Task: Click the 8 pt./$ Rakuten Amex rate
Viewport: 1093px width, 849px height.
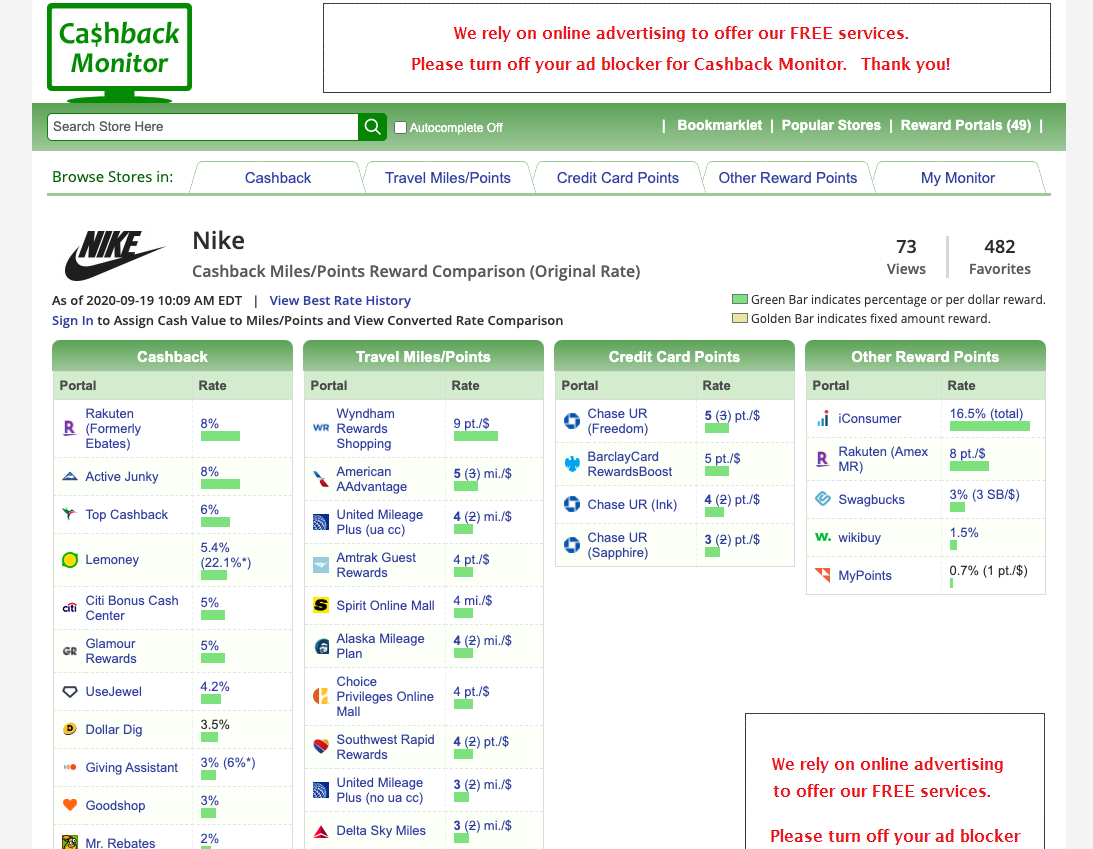Action: click(968, 453)
